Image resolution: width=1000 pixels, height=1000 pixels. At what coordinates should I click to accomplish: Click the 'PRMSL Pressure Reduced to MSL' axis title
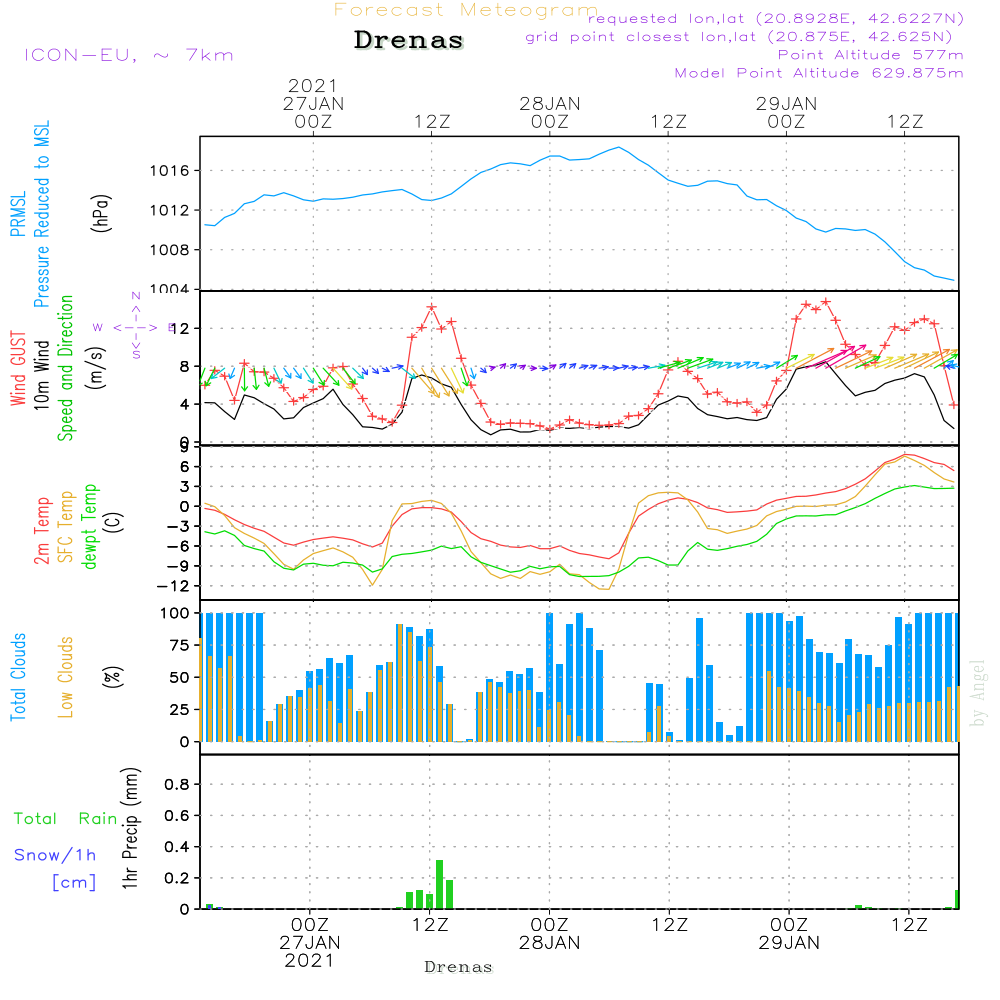coord(30,214)
